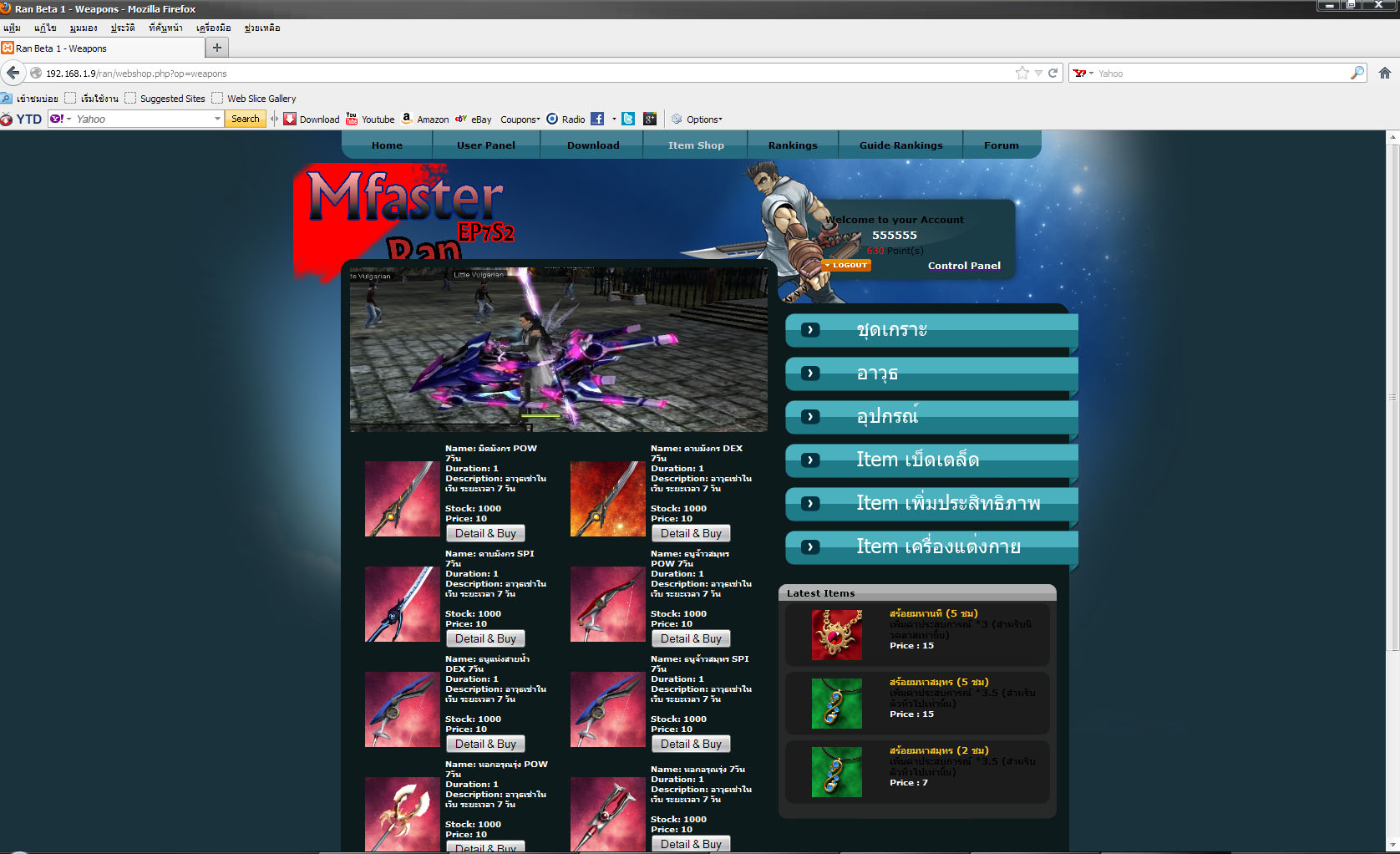The width and height of the screenshot is (1400, 854).
Task: Open Forum in the site navigation
Action: pos(1001,145)
